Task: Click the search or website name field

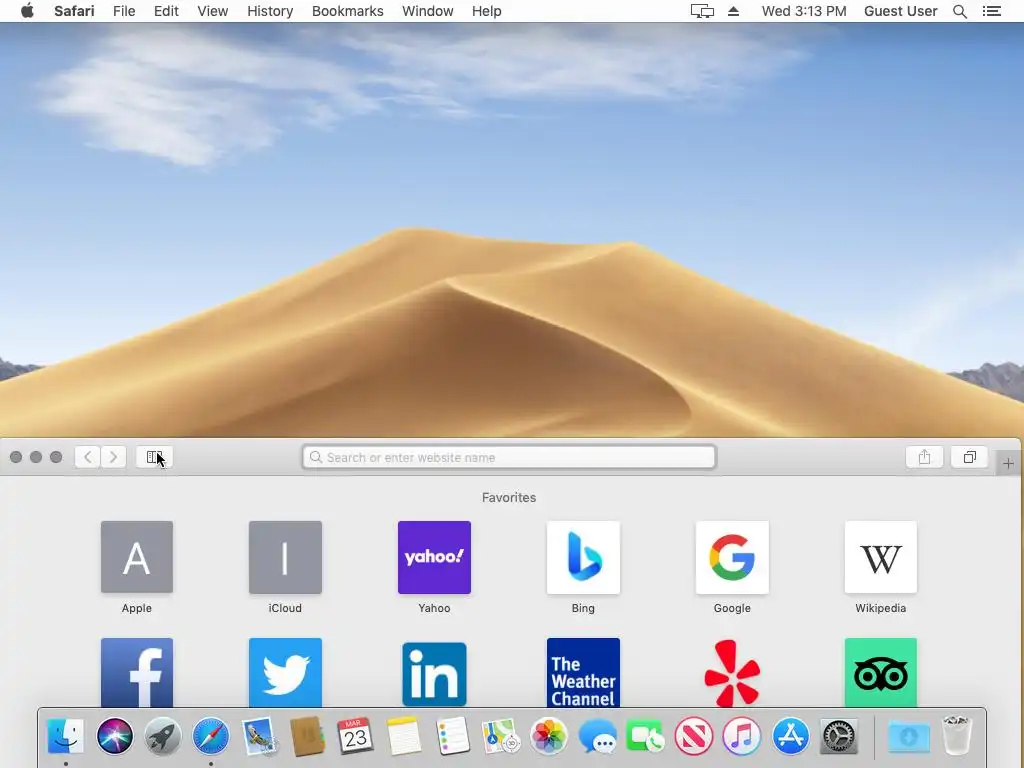Action: click(509, 457)
